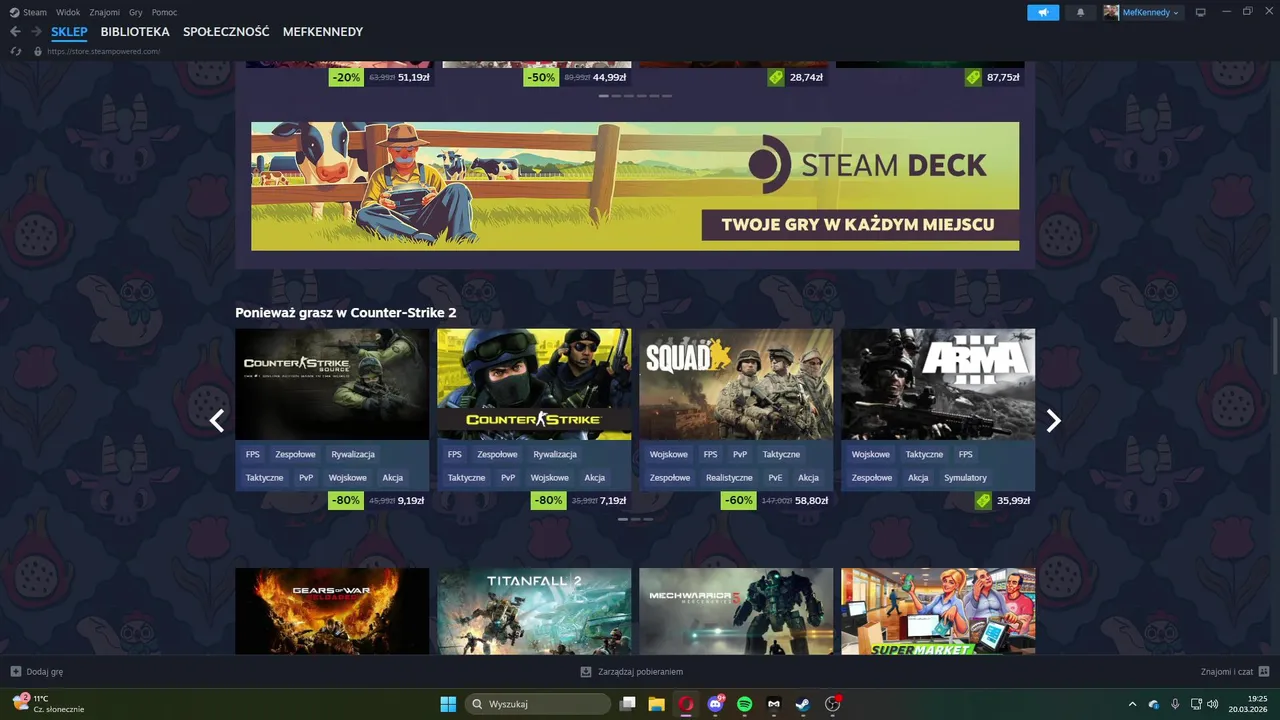Open the weather widget showing 11°C
This screenshot has width=1280, height=720.
(x=48, y=704)
